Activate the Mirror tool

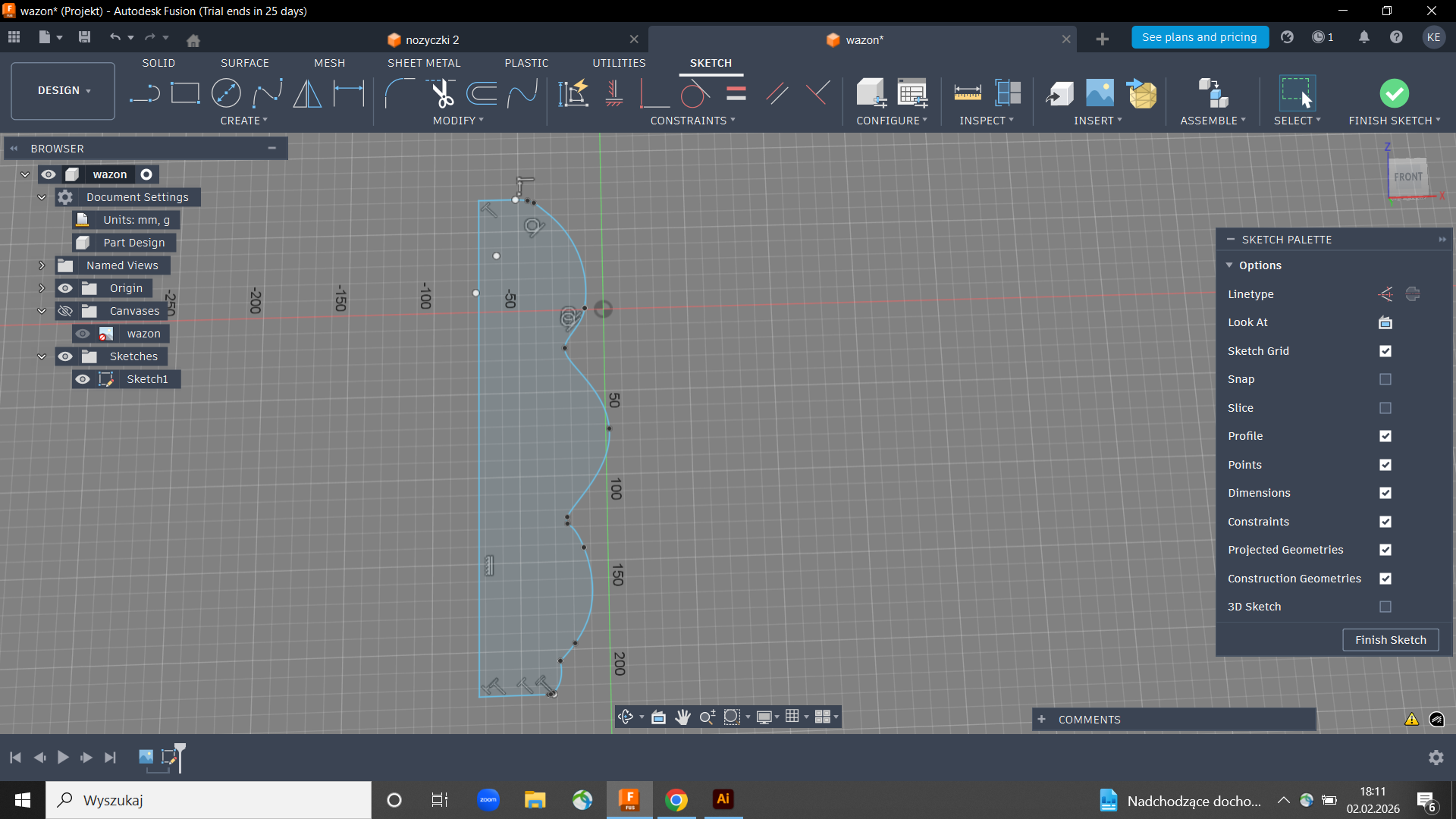coord(307,93)
